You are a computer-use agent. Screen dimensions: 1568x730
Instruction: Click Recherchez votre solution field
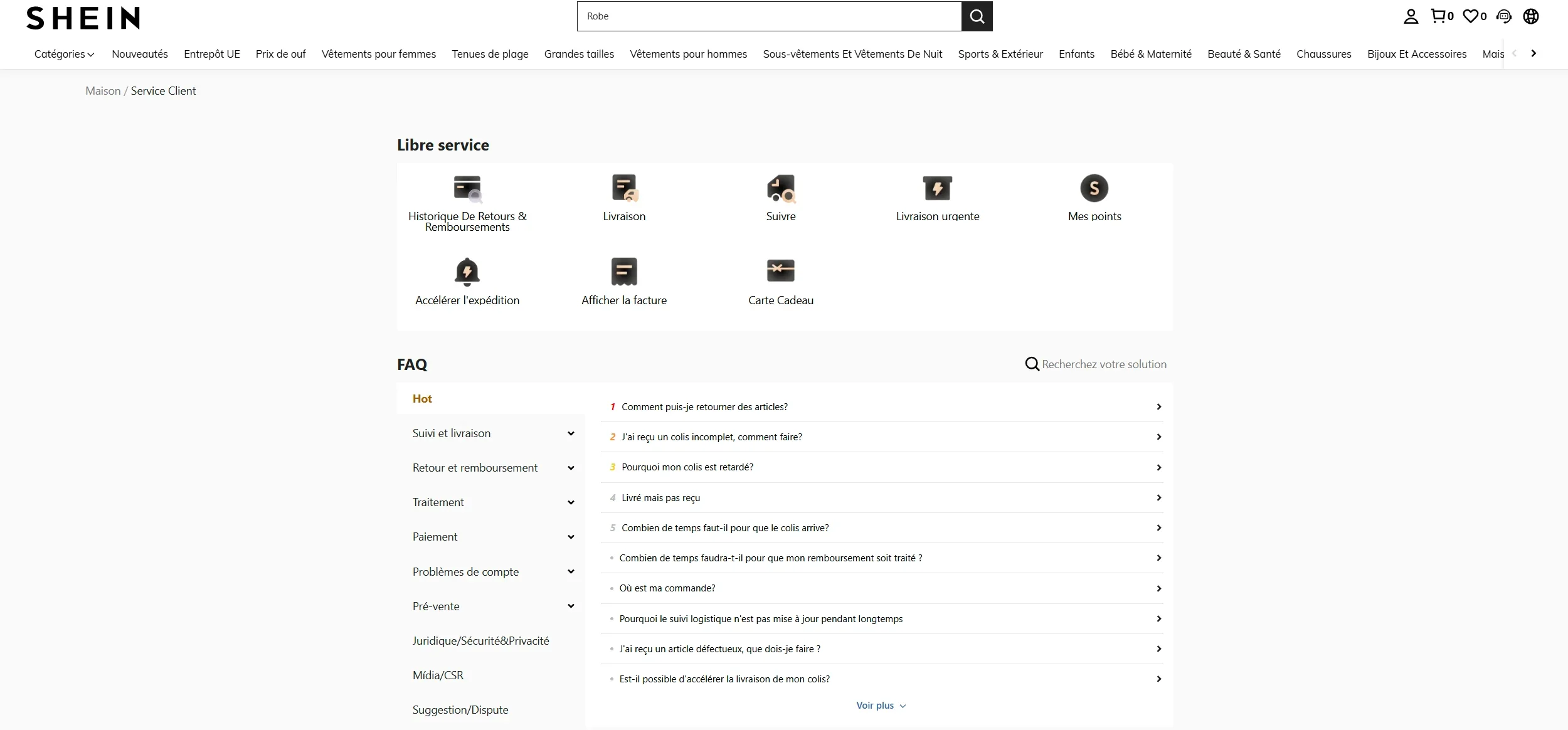[1104, 364]
